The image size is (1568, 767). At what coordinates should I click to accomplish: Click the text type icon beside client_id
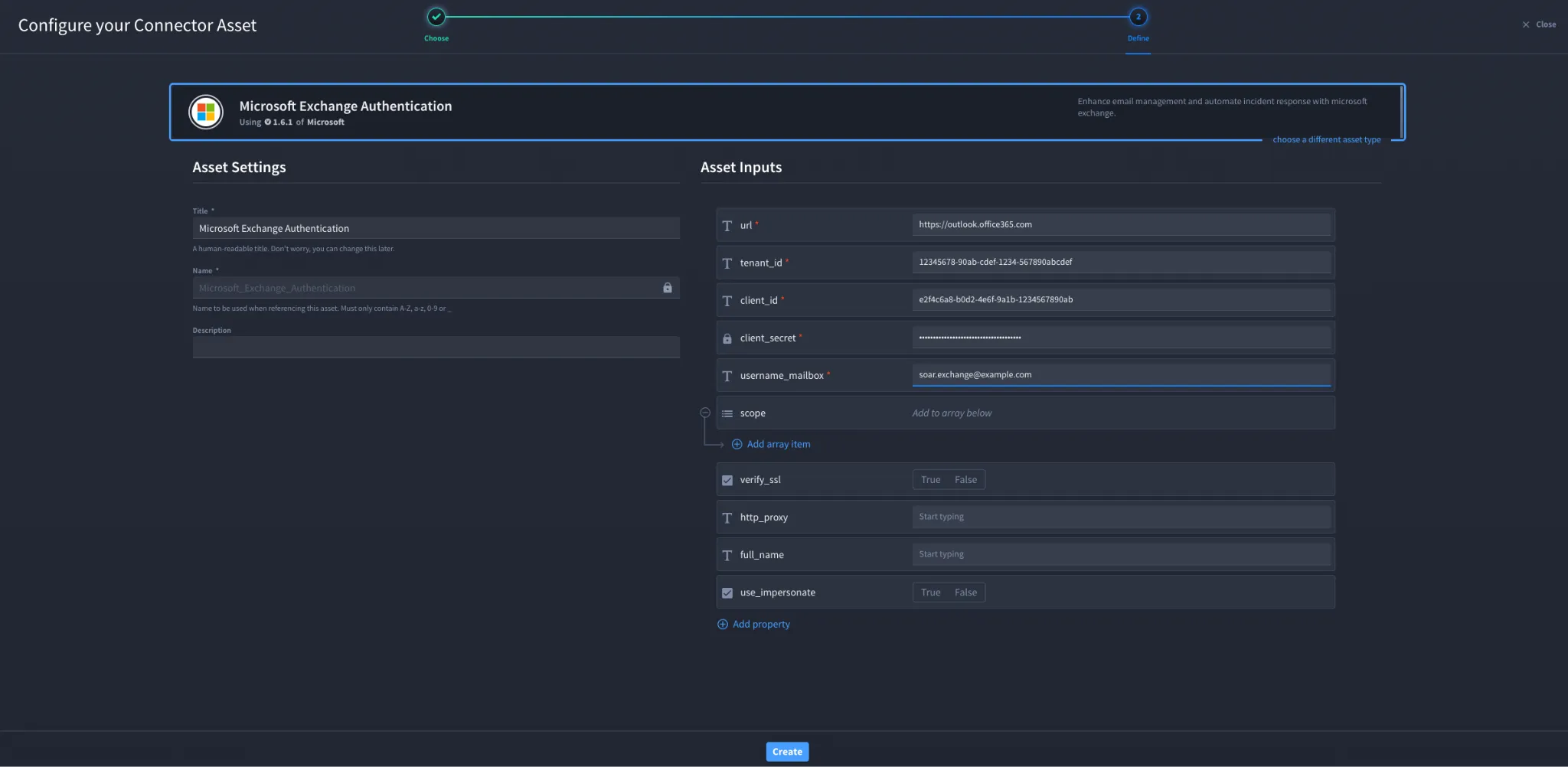coord(727,301)
